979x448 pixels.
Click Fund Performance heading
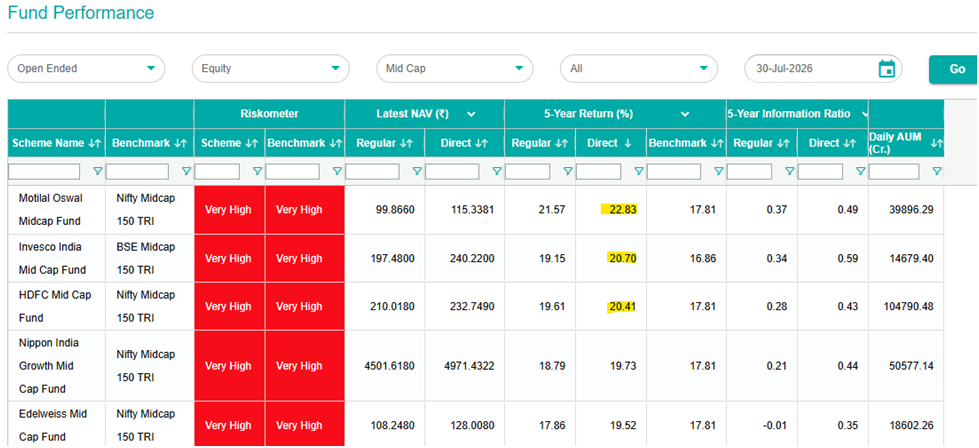[x=81, y=12]
